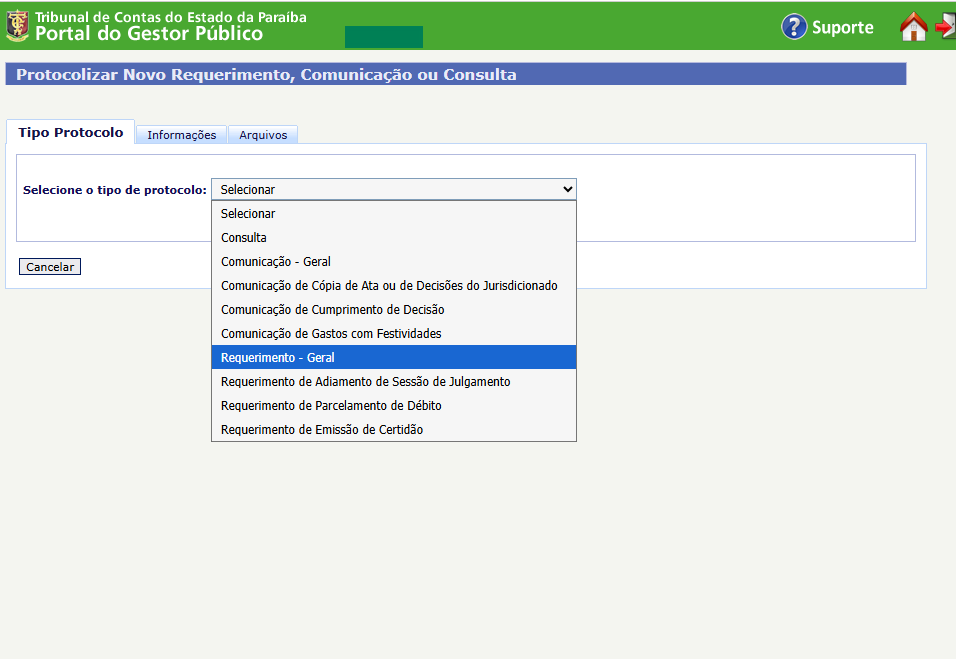This screenshot has height=659, width=956.
Task: Go to home via the house icon
Action: (913, 27)
